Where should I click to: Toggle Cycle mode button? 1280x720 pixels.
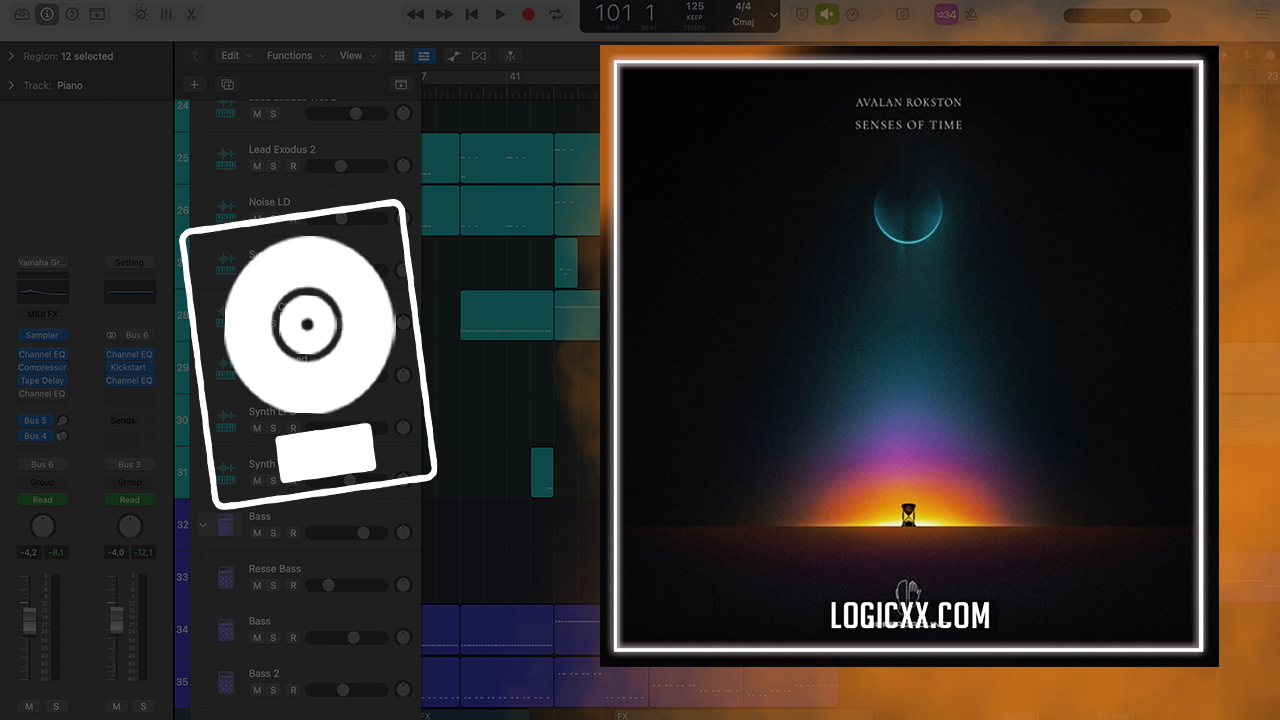pyautogui.click(x=557, y=14)
